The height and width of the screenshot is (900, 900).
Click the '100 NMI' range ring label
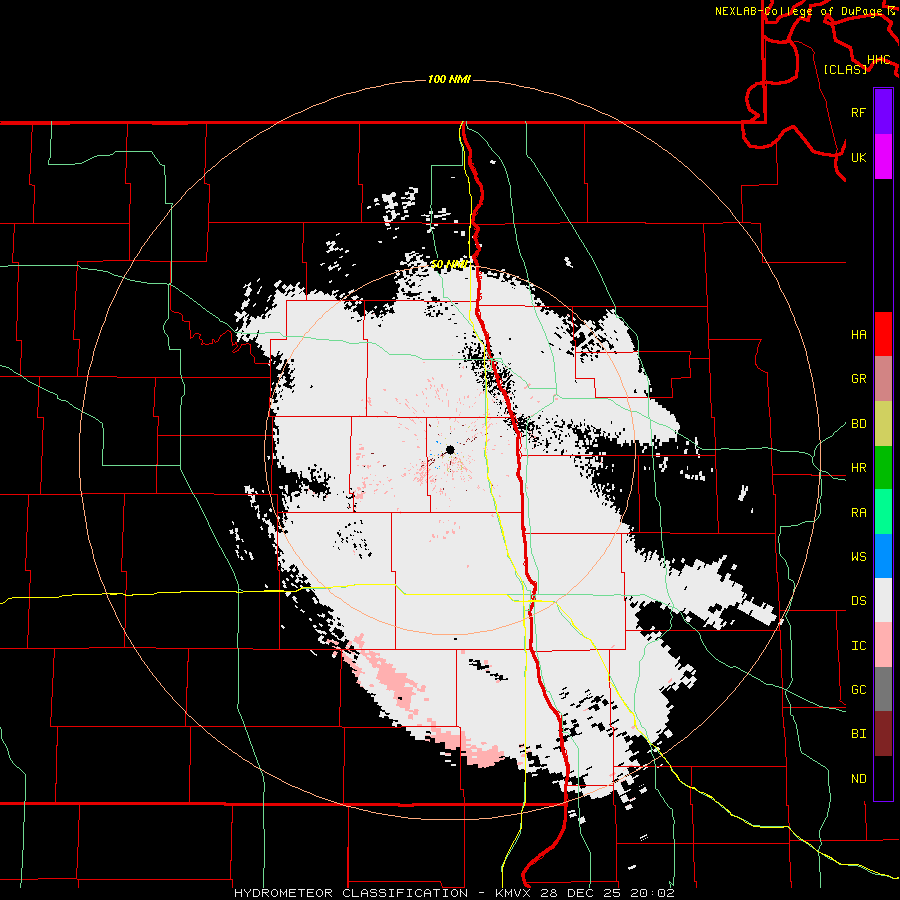pos(449,79)
